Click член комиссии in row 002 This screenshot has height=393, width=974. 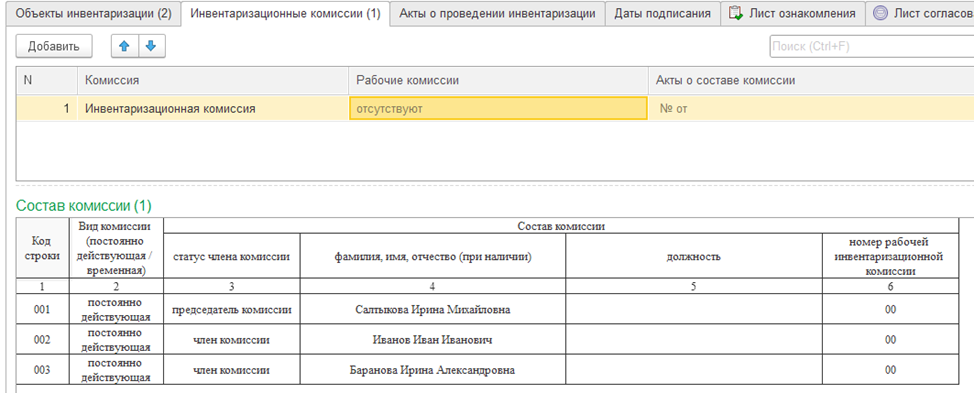[x=232, y=340]
